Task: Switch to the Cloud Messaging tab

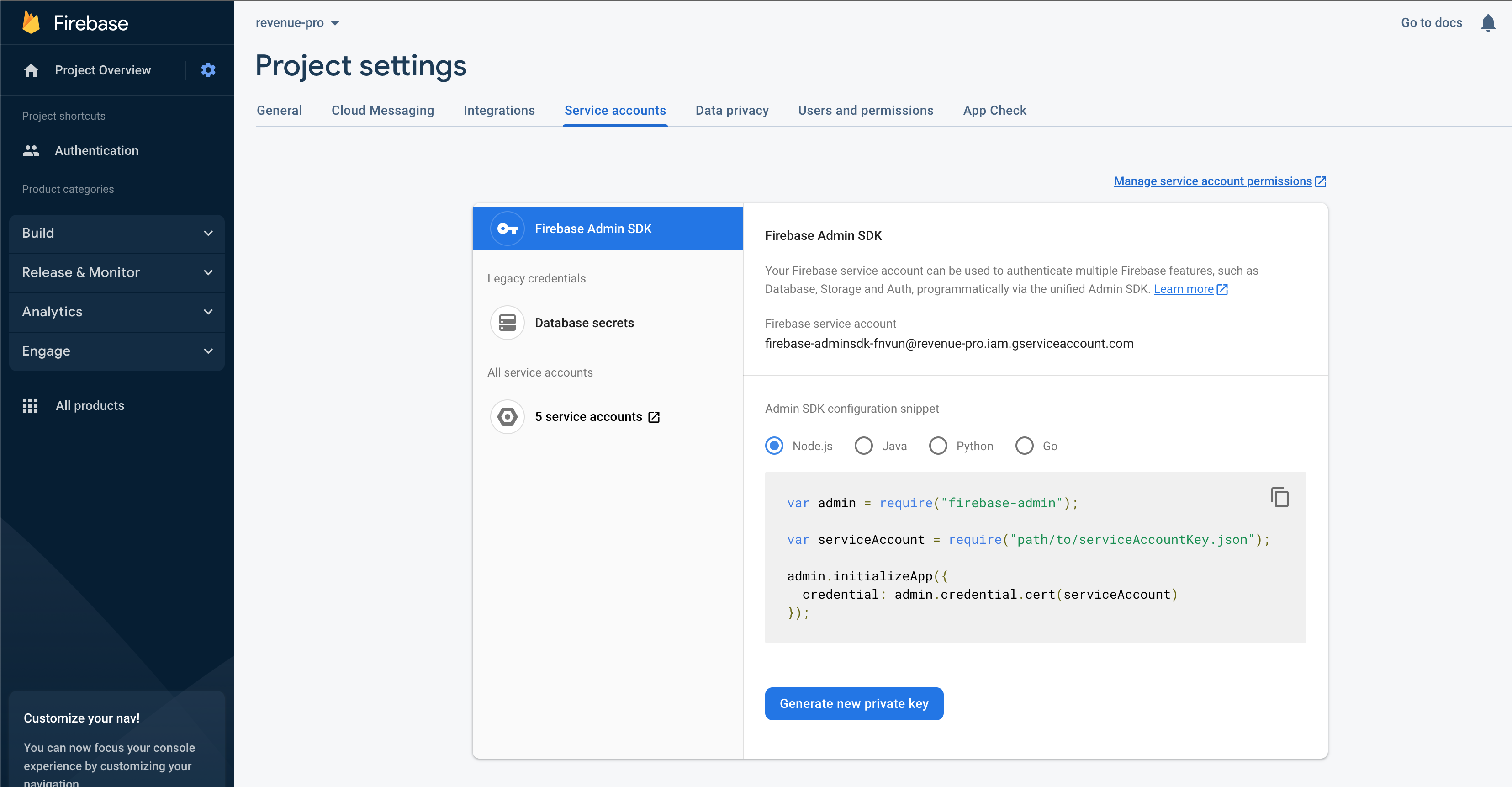Action: click(x=383, y=111)
